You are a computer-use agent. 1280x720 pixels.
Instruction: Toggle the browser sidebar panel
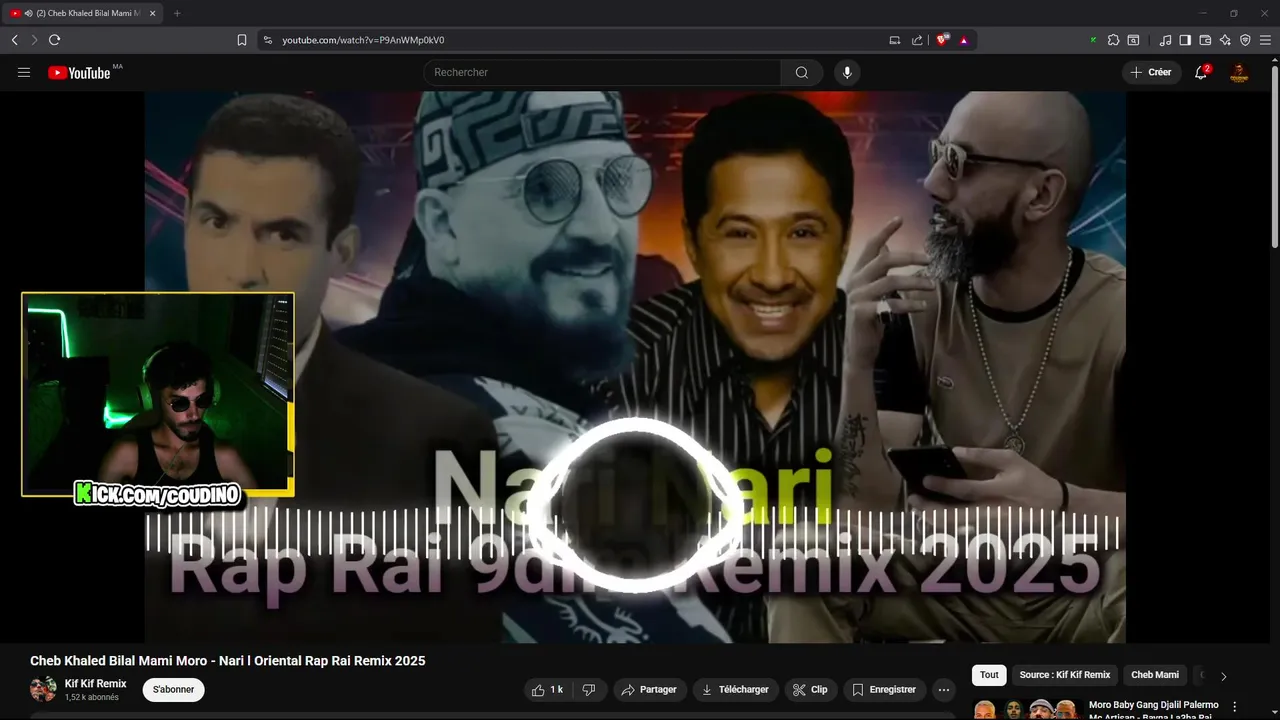click(x=1185, y=40)
